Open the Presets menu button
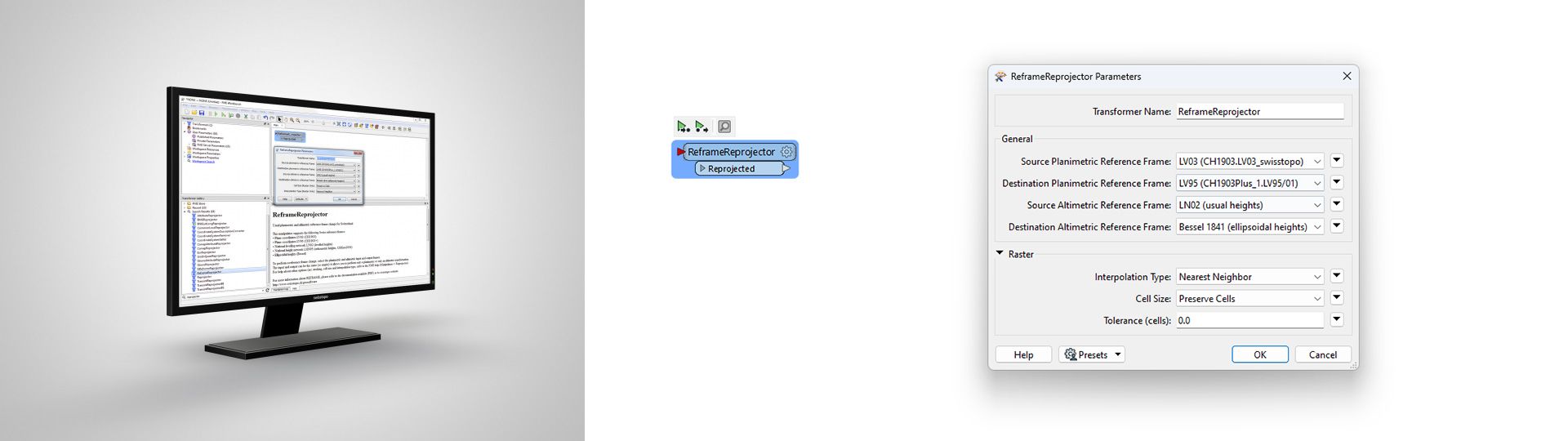 [x=1092, y=354]
